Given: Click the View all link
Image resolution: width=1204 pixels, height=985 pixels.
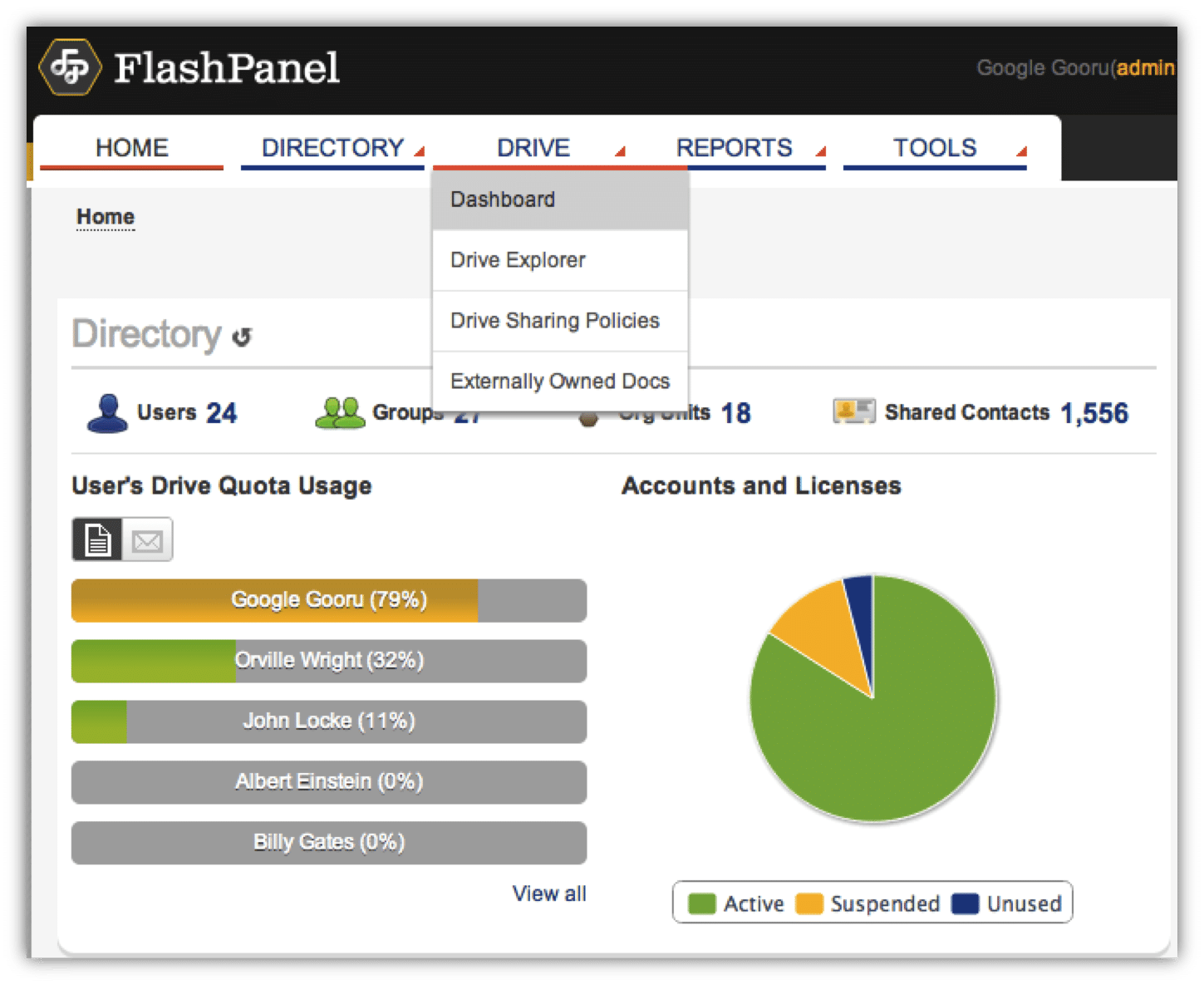Looking at the screenshot, I should click(x=549, y=894).
